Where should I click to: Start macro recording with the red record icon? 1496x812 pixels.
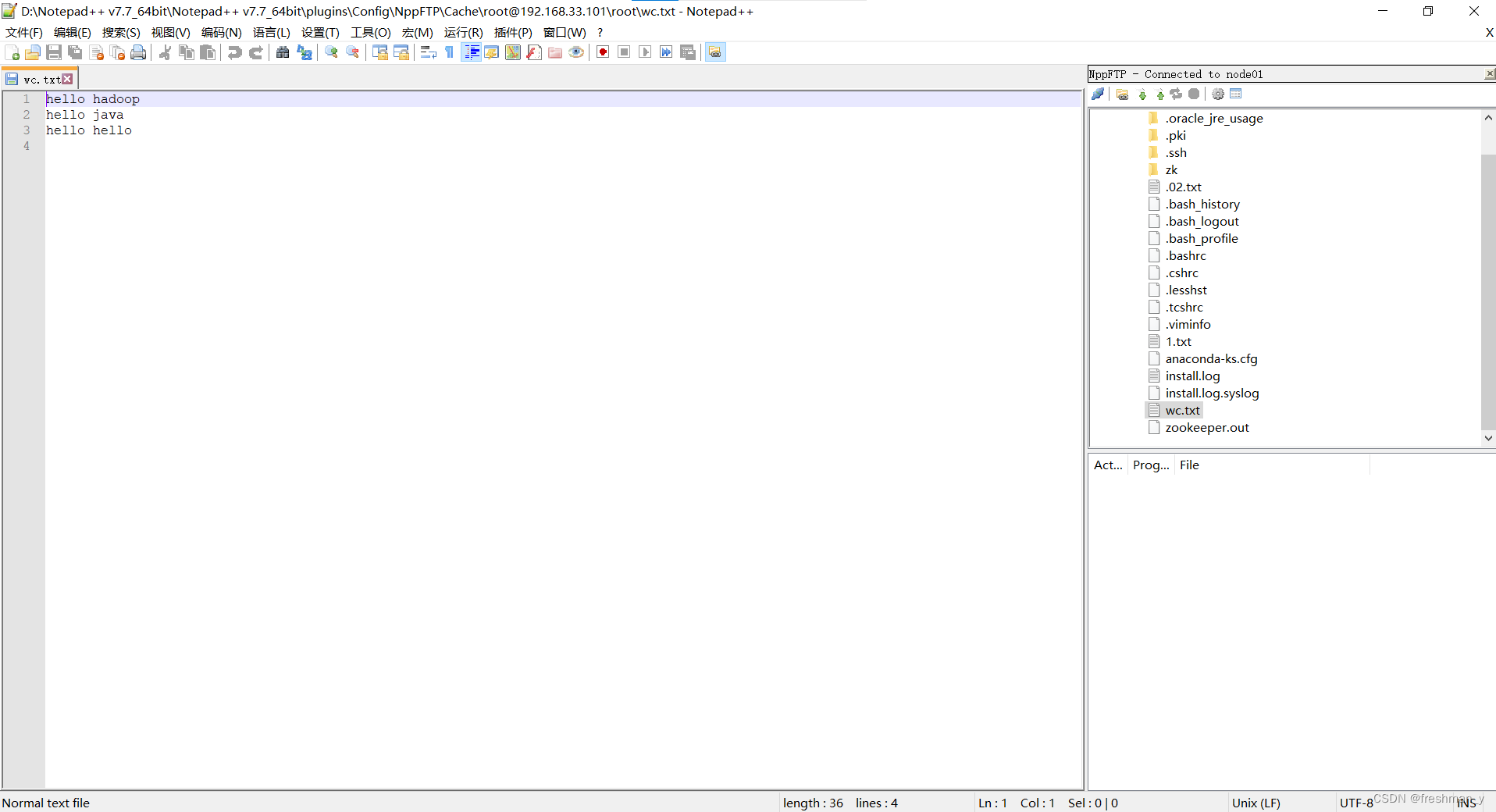pyautogui.click(x=603, y=52)
